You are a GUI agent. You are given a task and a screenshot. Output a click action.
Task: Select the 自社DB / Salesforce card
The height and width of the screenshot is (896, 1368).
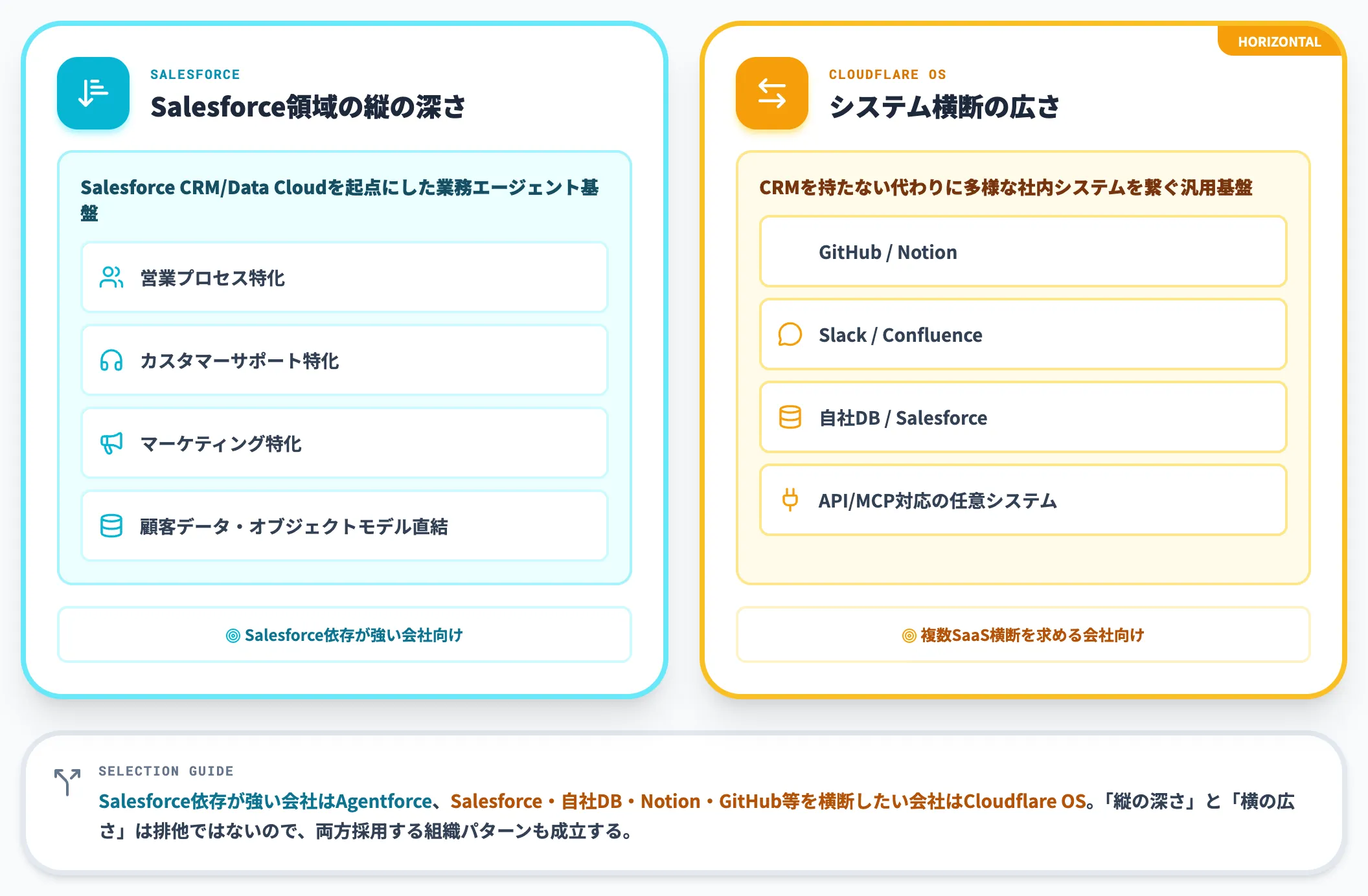pos(1023,418)
